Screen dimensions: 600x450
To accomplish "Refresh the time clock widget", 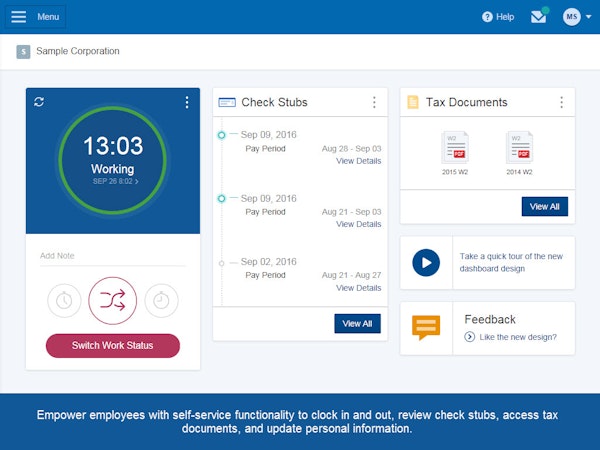I will pyautogui.click(x=39, y=102).
